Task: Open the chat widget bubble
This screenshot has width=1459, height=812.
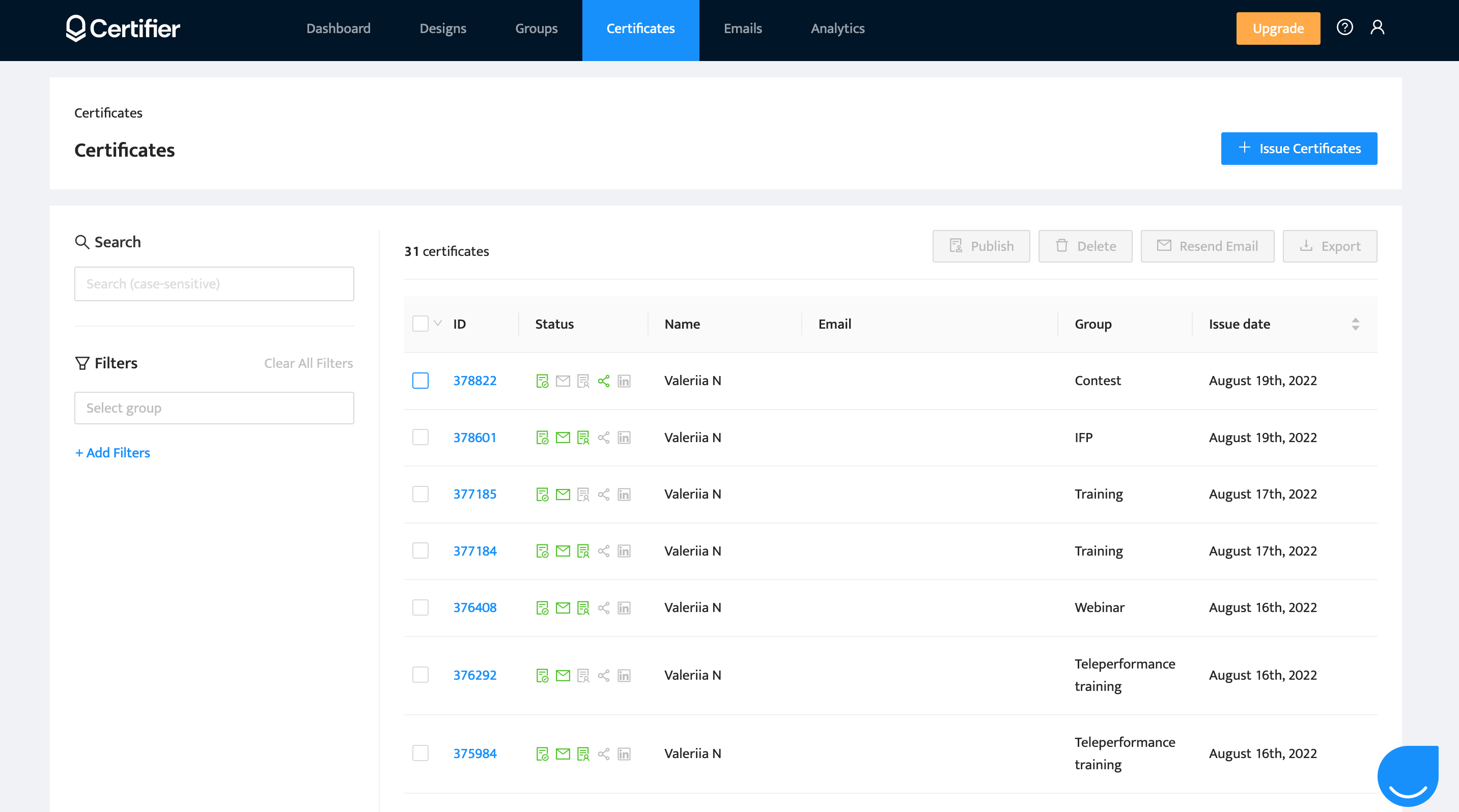Action: pyautogui.click(x=1408, y=775)
